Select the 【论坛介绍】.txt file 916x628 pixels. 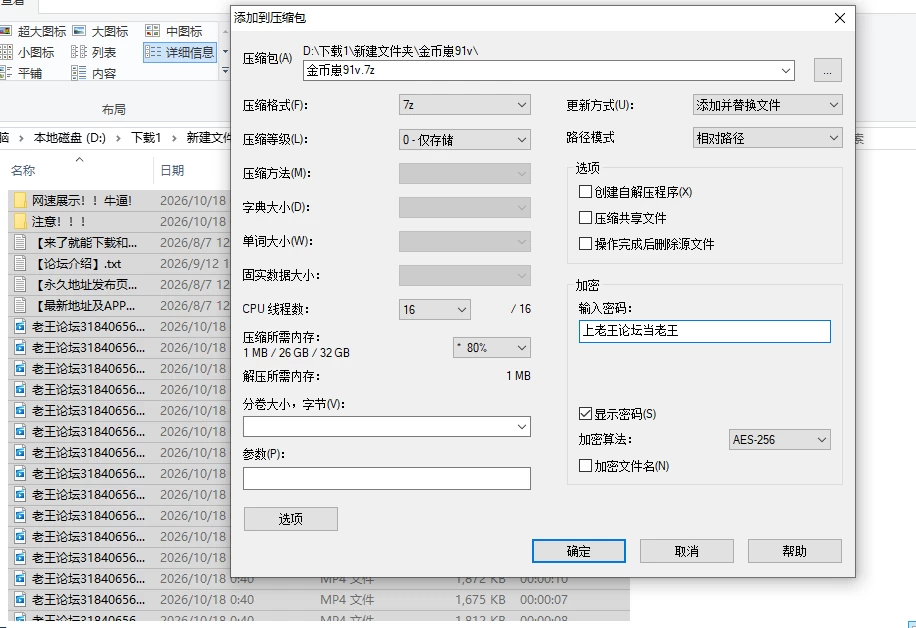pos(77,264)
